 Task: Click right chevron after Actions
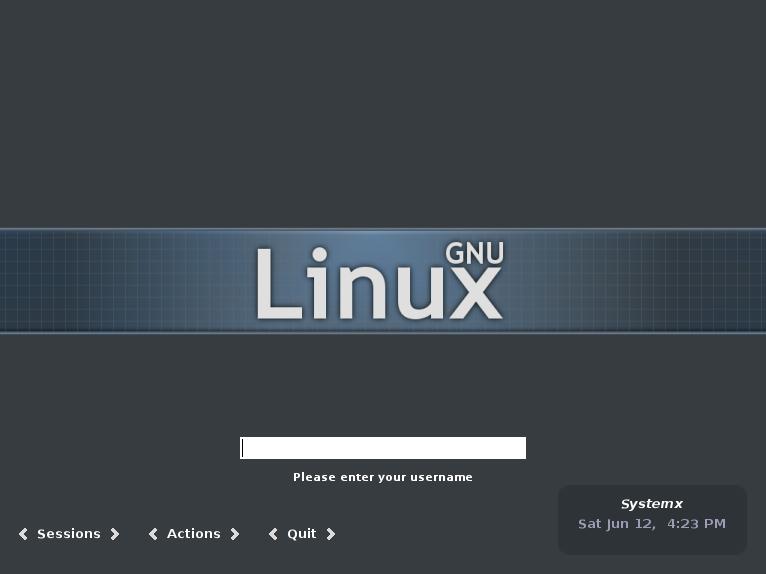[235, 534]
